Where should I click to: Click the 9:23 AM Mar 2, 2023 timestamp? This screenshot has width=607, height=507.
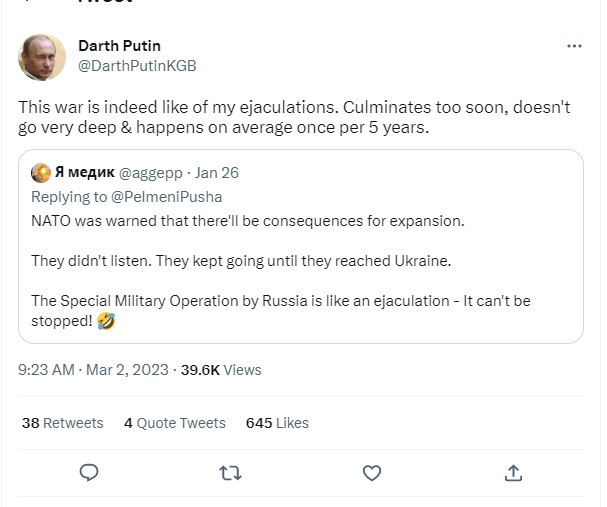(x=93, y=370)
